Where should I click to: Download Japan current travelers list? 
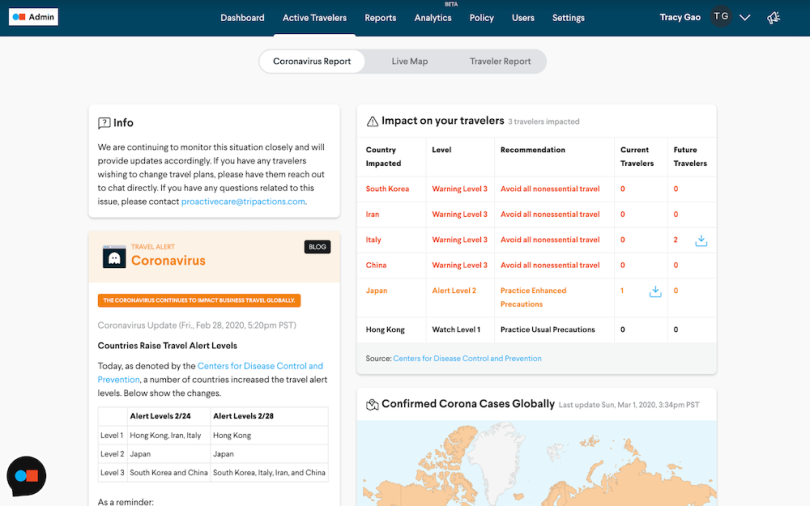pyautogui.click(x=655, y=291)
